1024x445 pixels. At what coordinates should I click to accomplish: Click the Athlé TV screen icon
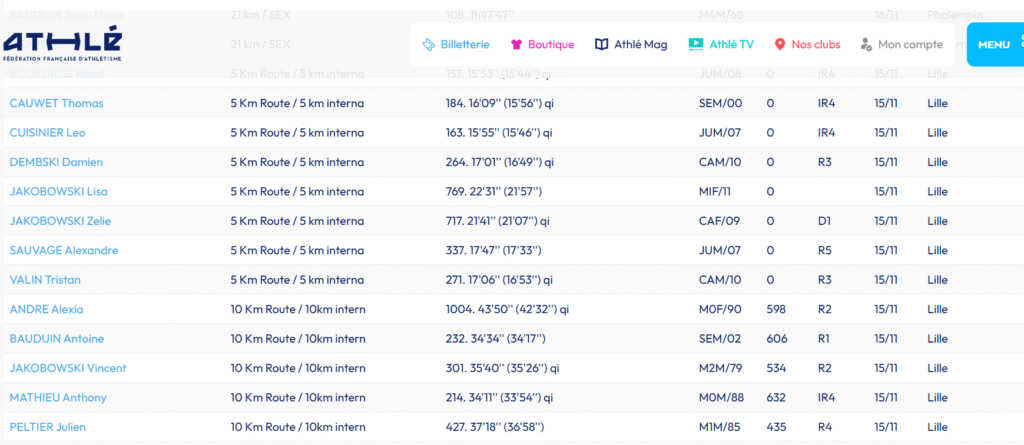pos(695,45)
